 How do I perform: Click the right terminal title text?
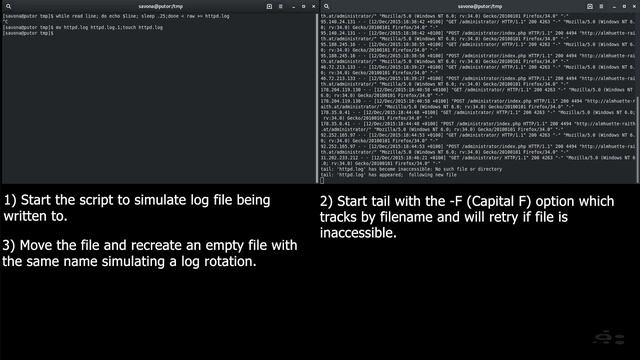tap(480, 7)
